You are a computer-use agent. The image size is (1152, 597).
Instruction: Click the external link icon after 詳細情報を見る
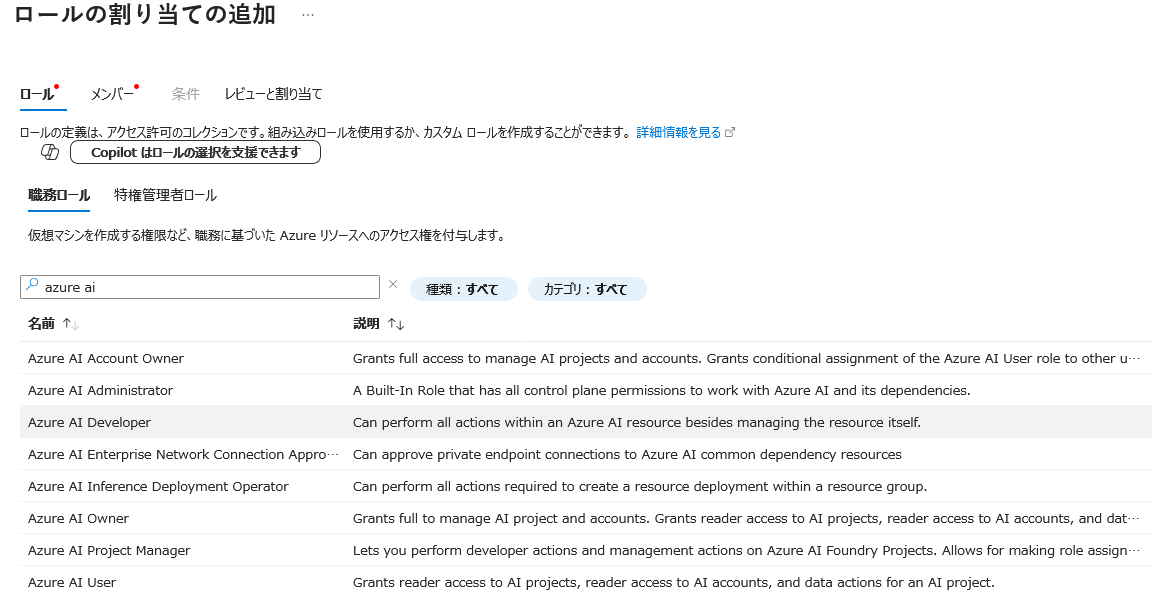click(730, 132)
